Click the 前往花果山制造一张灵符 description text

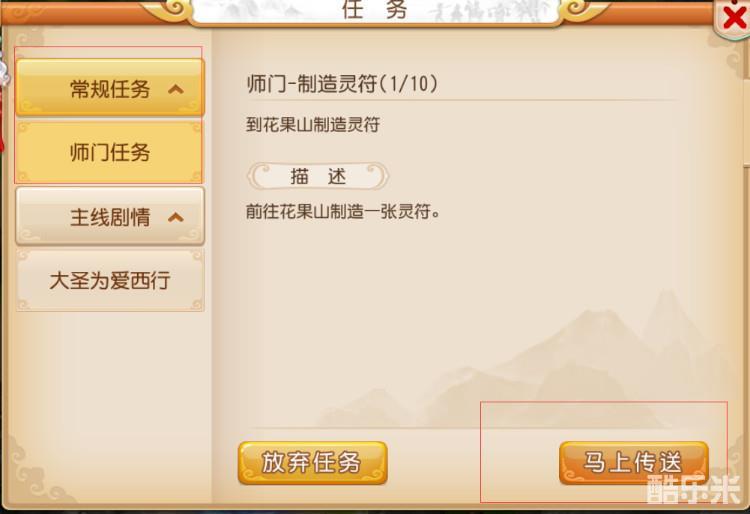tap(342, 211)
